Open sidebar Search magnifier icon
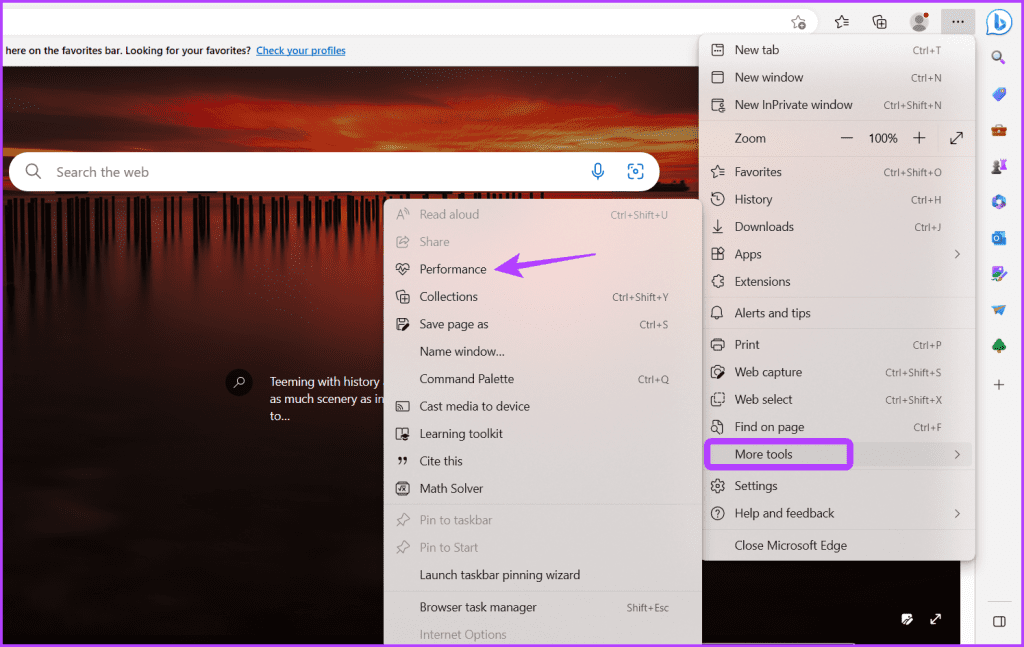The height and width of the screenshot is (647, 1024). click(x=999, y=58)
